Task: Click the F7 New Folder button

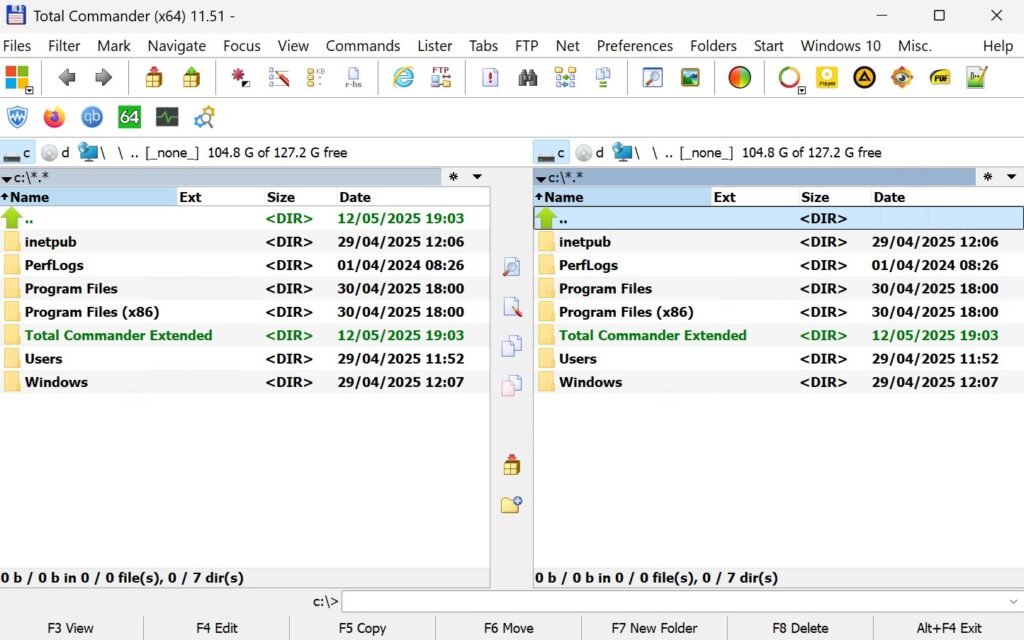Action: 654,628
